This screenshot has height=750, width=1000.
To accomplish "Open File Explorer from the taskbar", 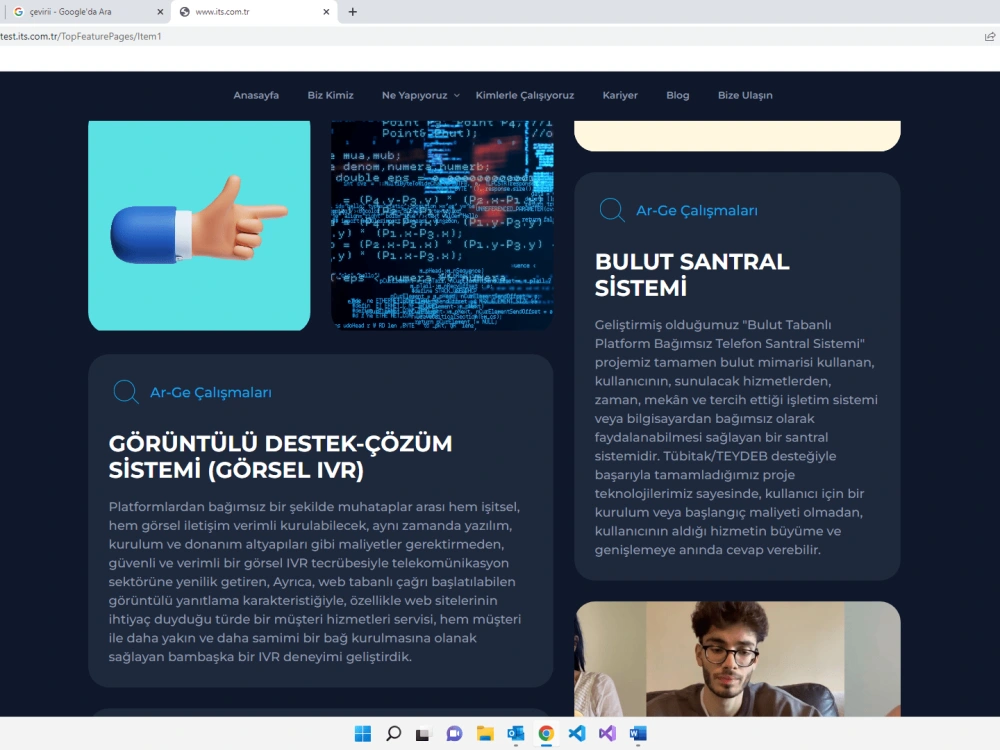I will tap(485, 733).
